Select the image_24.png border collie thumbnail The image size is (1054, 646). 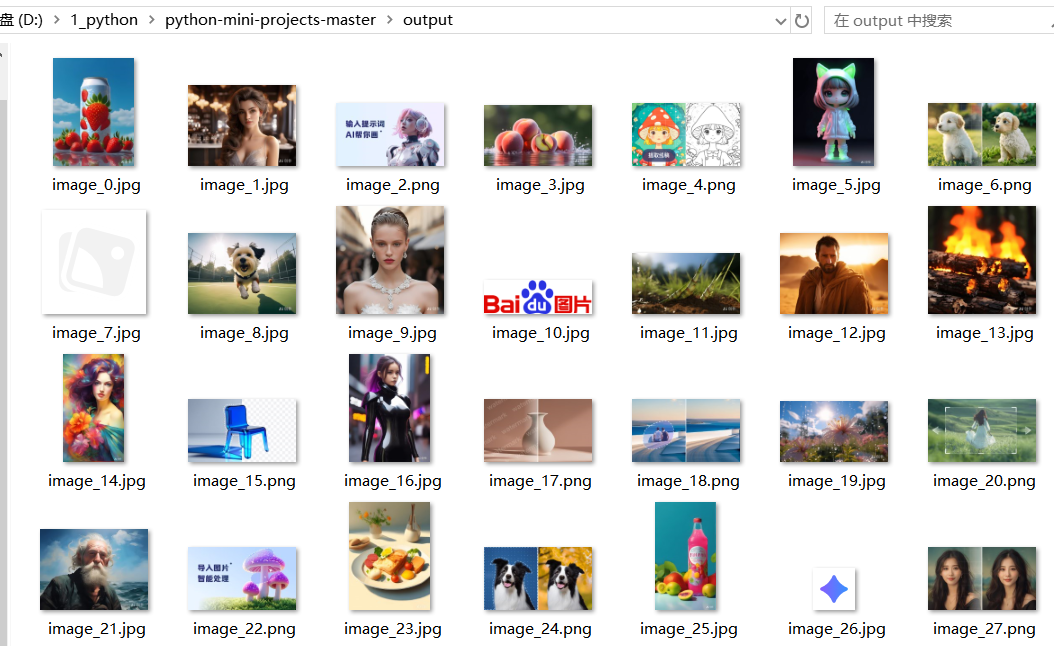538,579
